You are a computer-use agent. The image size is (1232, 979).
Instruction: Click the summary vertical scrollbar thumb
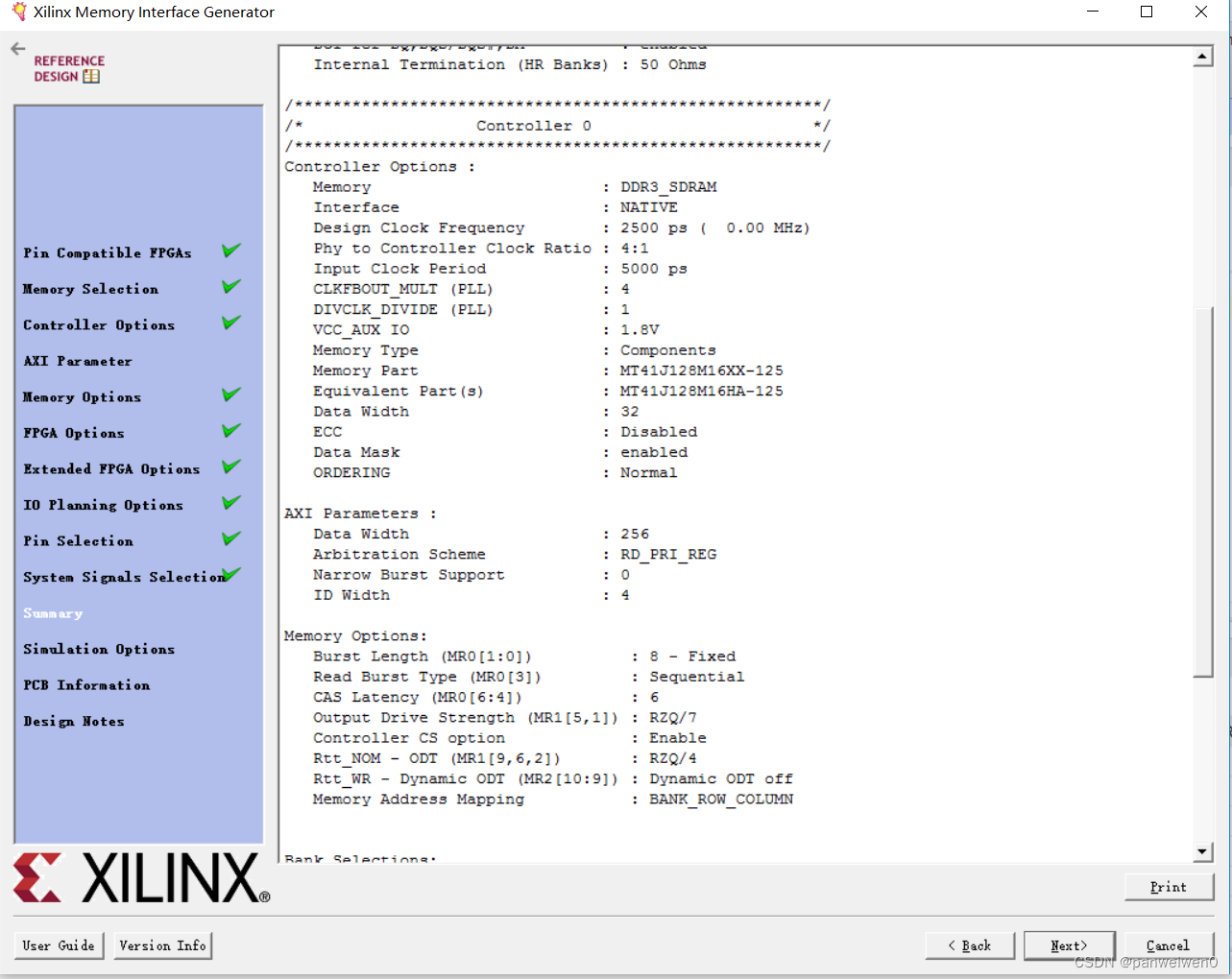[x=1203, y=491]
